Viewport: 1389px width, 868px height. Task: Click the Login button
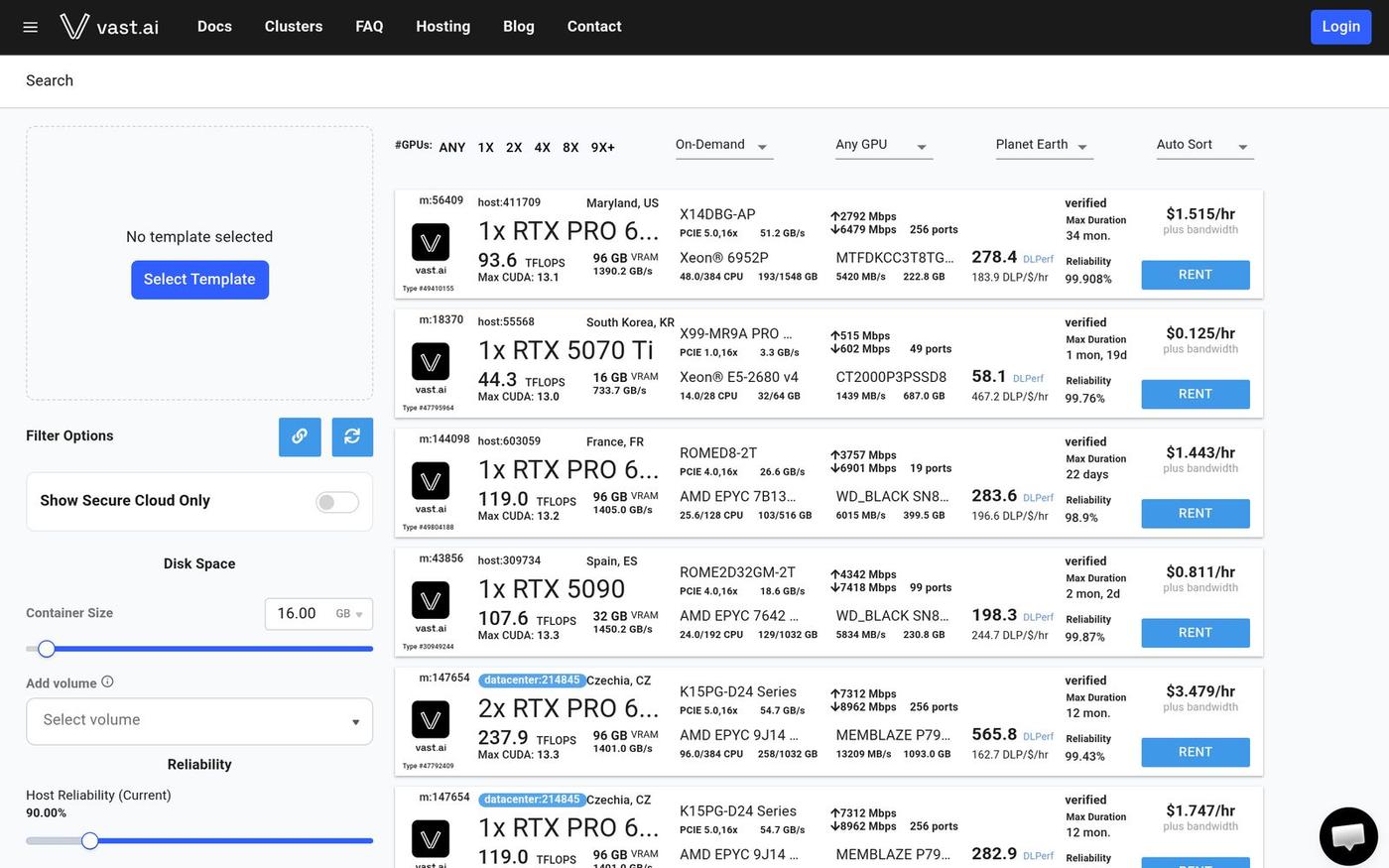1340,27
